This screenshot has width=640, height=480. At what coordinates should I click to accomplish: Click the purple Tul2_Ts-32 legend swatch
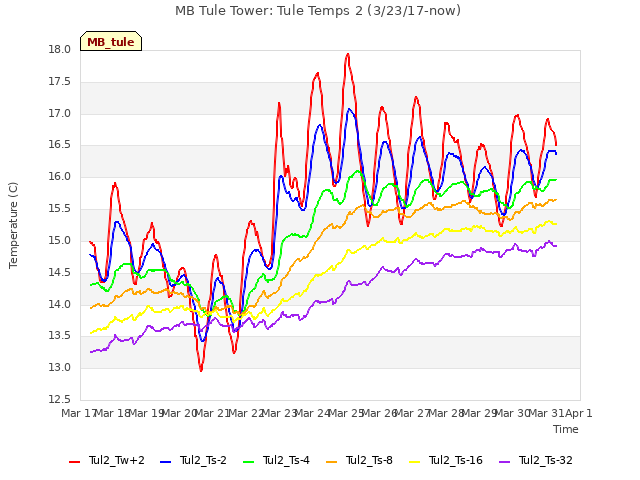point(504,461)
